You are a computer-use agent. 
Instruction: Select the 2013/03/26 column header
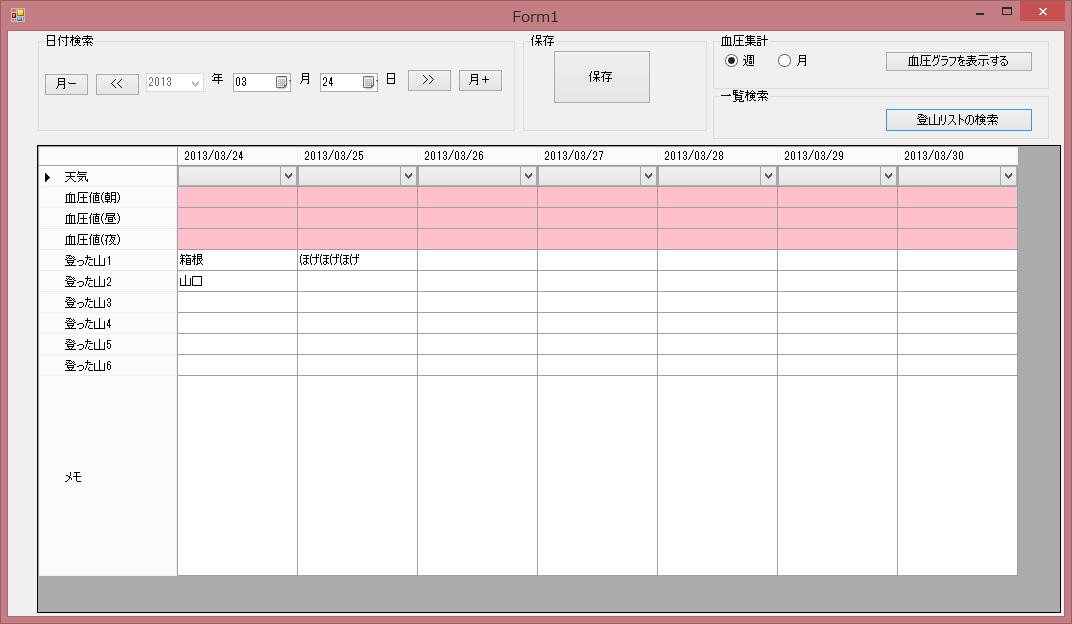pyautogui.click(x=477, y=156)
